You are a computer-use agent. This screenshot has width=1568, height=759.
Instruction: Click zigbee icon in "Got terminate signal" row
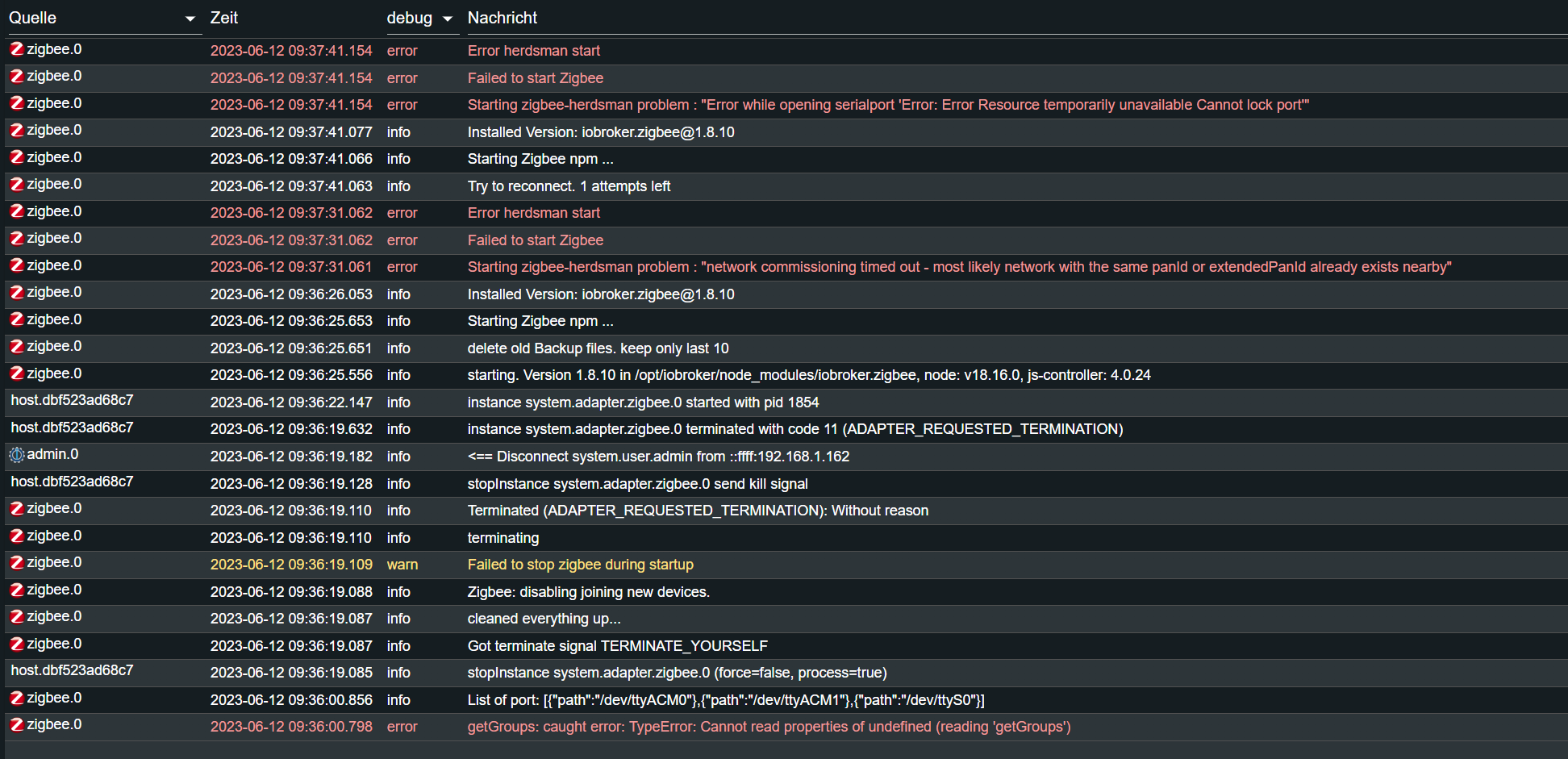pyautogui.click(x=17, y=644)
